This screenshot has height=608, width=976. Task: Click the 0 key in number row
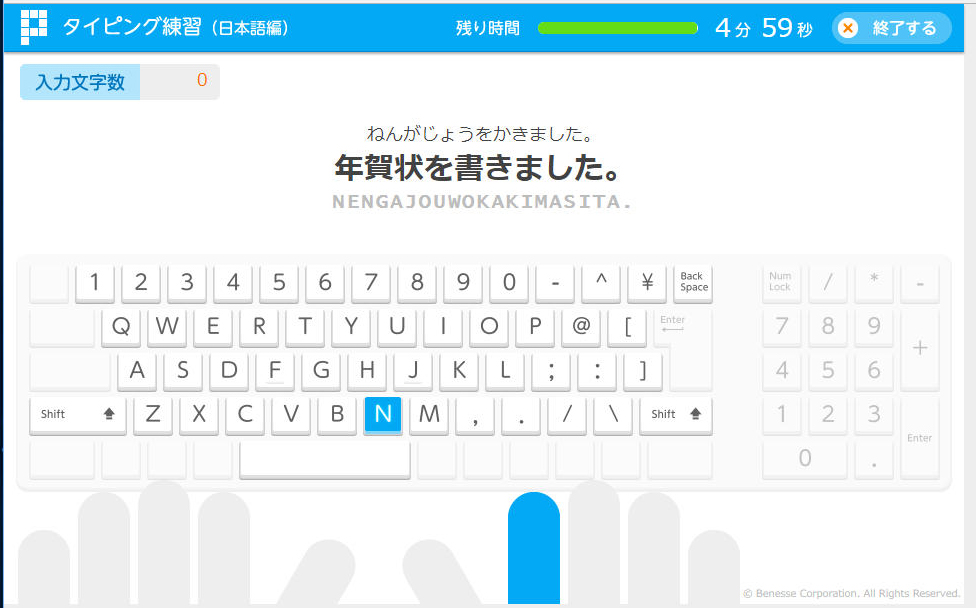point(509,283)
